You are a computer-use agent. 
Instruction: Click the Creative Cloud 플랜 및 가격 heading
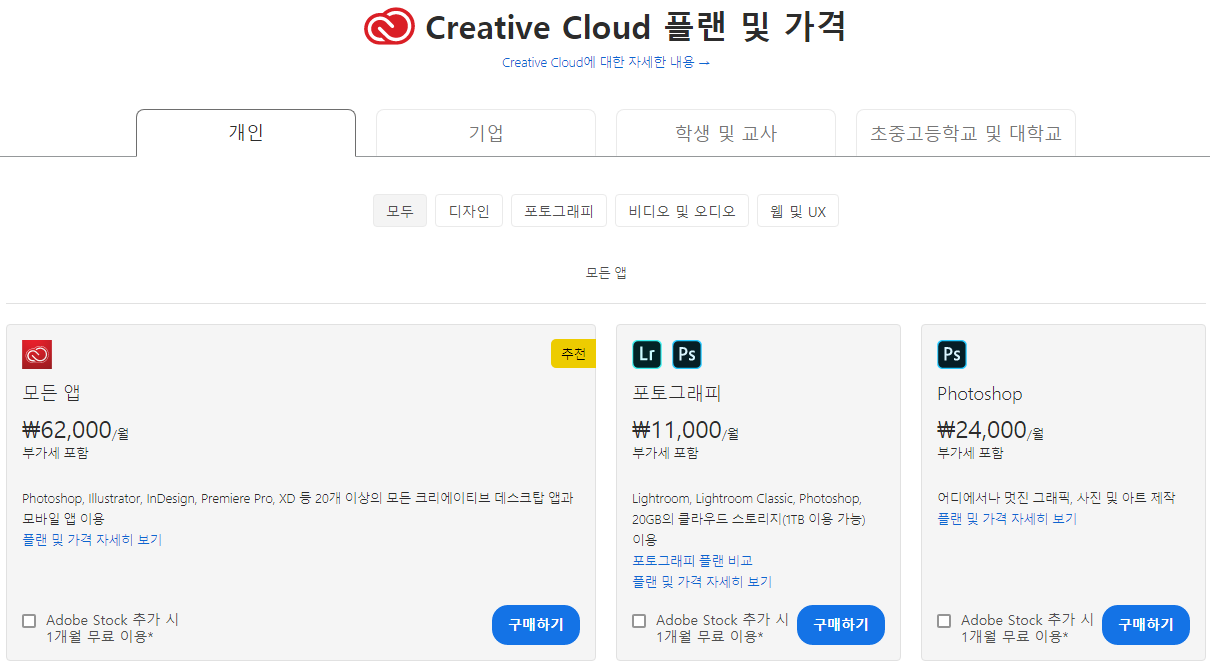coord(636,27)
